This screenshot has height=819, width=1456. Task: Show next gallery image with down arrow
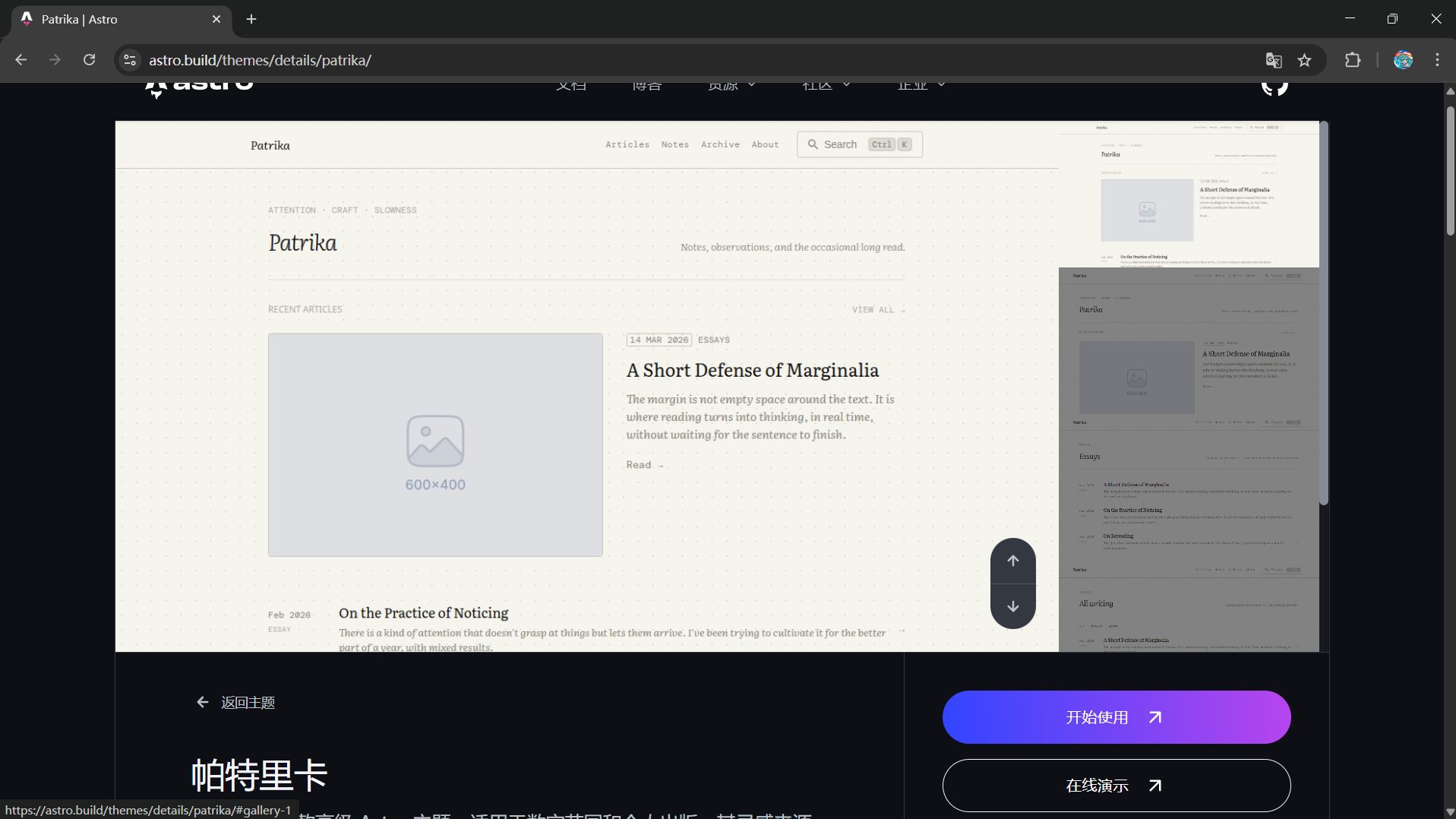[x=1013, y=606]
